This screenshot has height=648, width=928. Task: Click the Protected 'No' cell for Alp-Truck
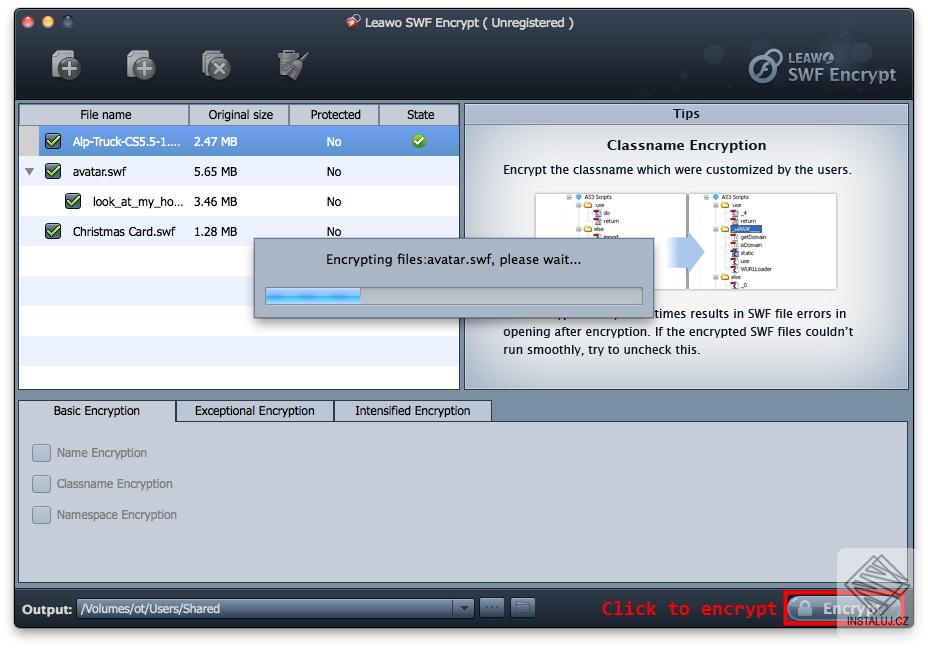(x=334, y=141)
